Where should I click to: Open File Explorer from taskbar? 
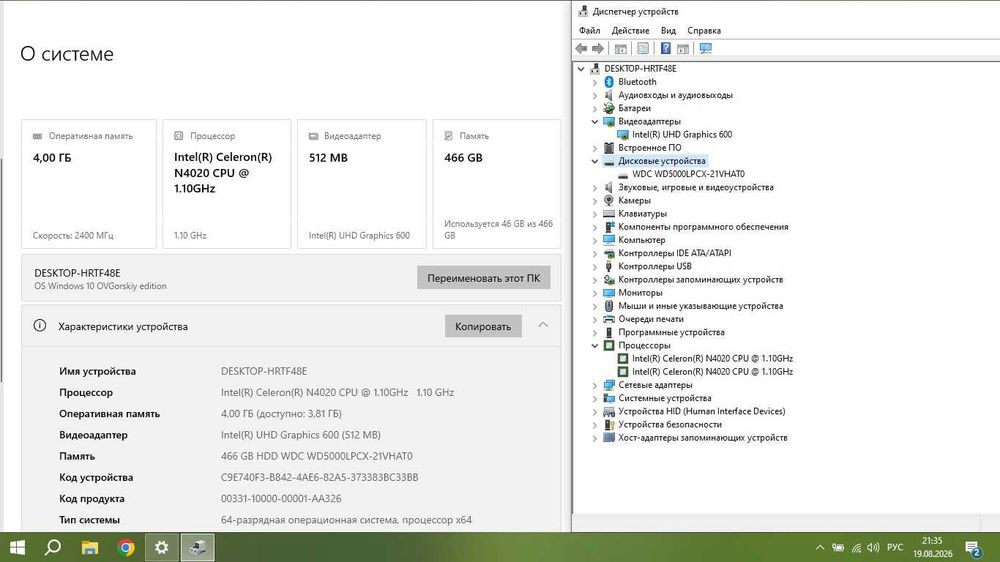[90, 547]
